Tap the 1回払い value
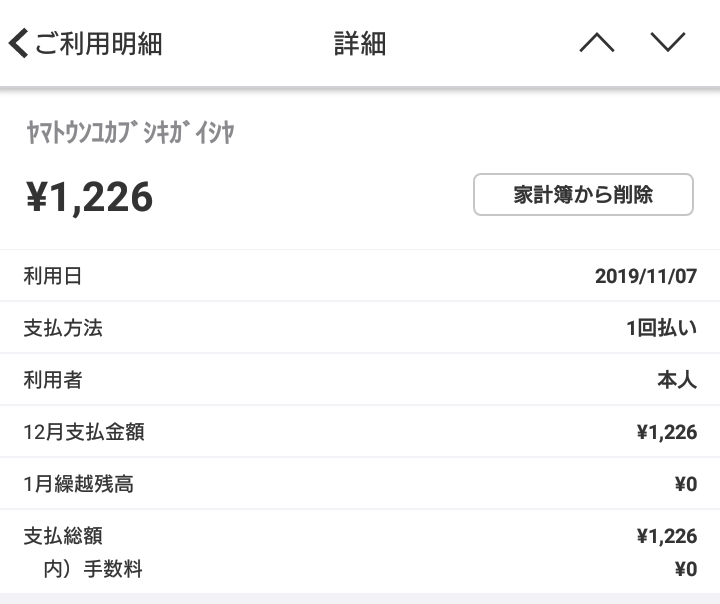The width and height of the screenshot is (720, 604). 662,328
